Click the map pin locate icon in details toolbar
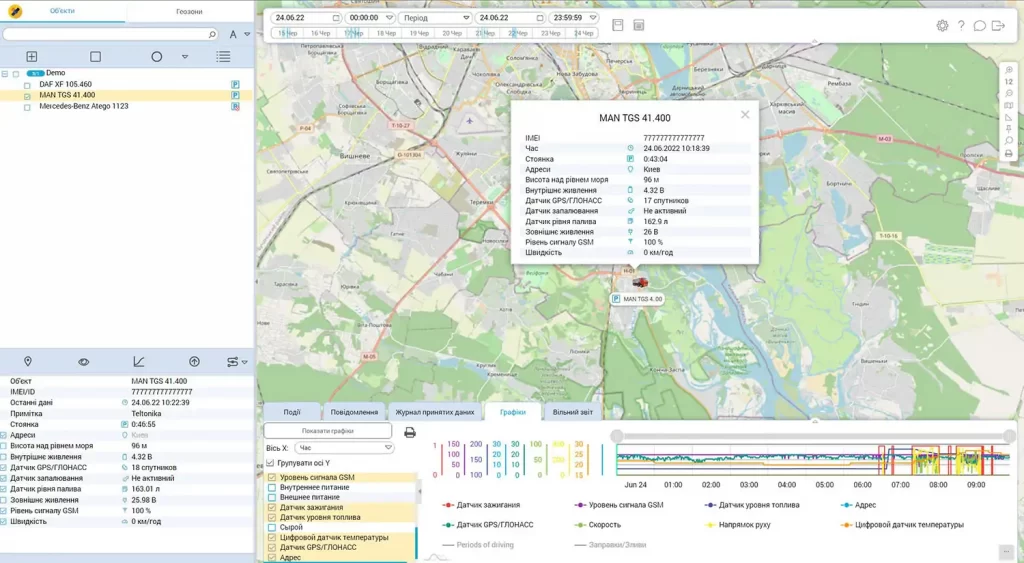Image resolution: width=1024 pixels, height=563 pixels. [27, 361]
